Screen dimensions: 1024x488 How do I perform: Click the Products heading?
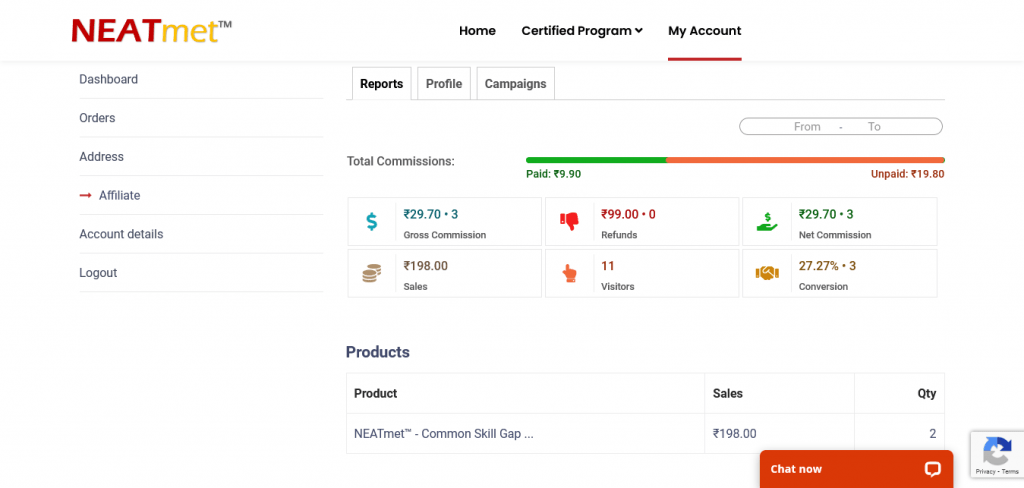pos(377,352)
